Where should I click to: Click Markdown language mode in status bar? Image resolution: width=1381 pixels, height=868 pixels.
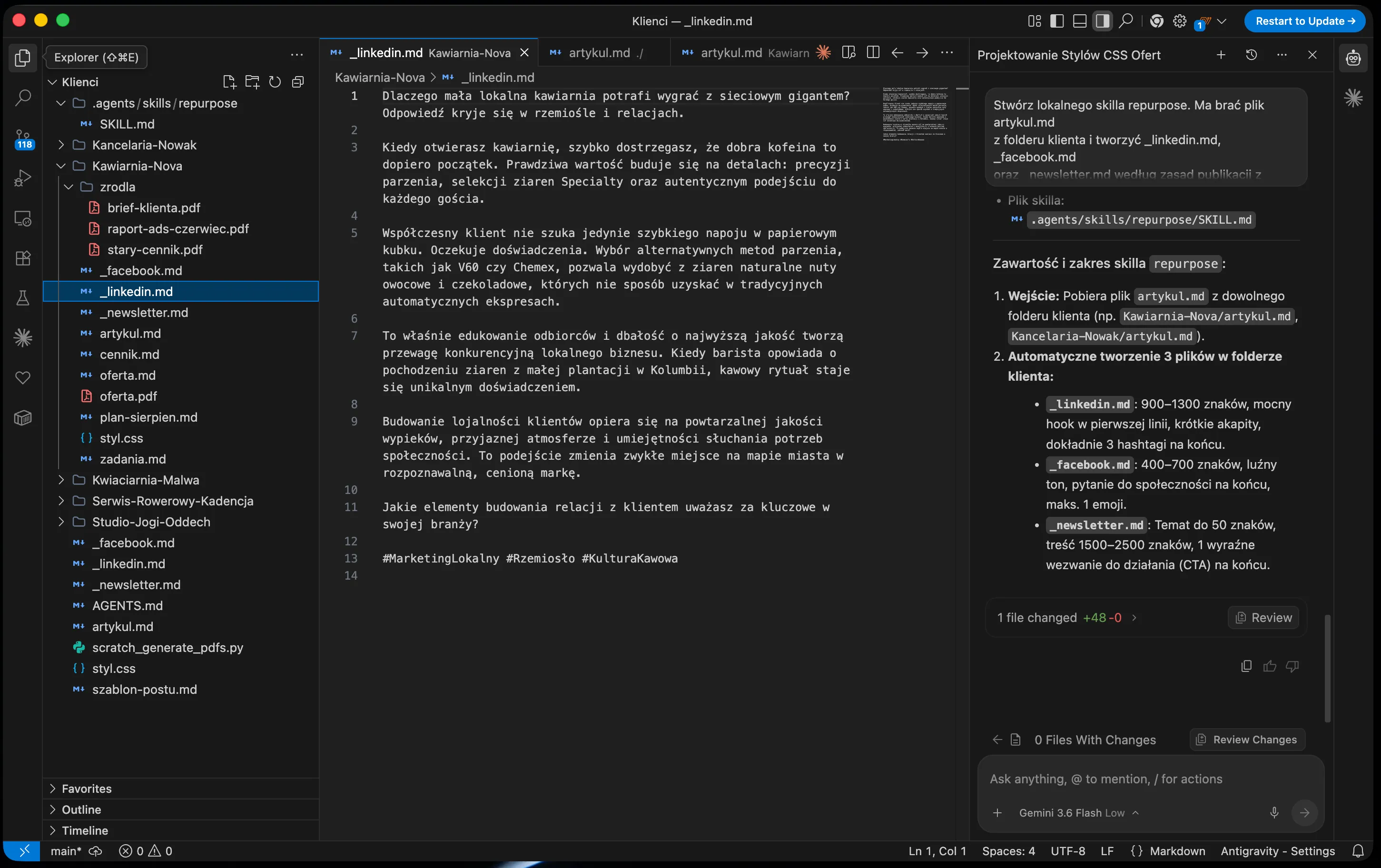click(1177, 851)
